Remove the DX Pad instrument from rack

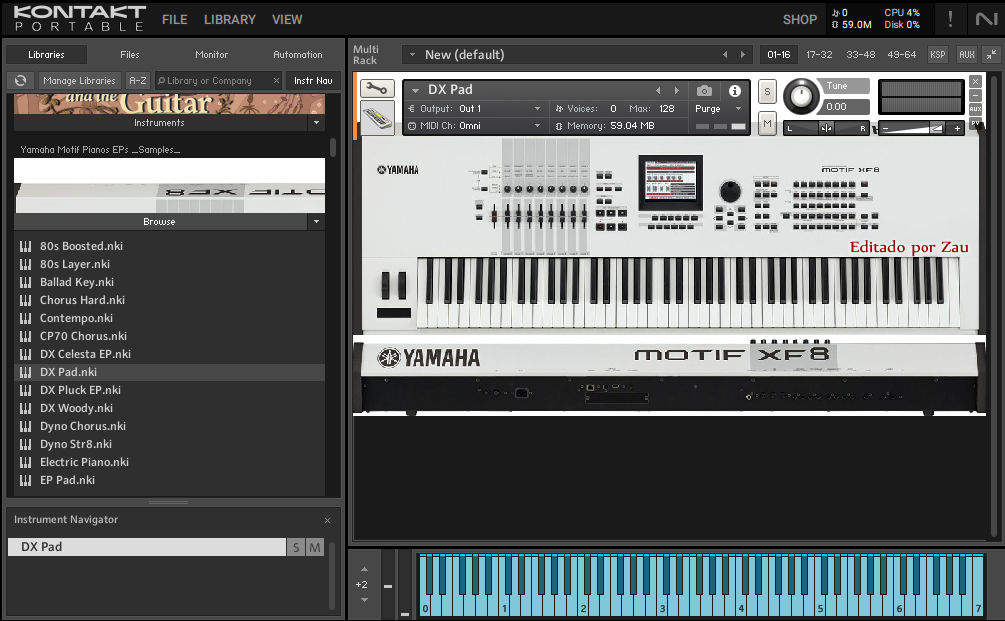coord(975,81)
